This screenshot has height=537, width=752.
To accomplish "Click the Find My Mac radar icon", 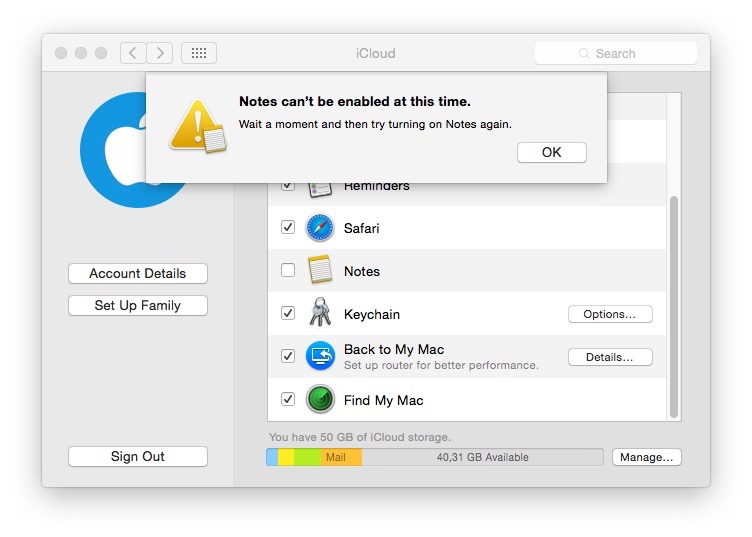I will click(320, 399).
